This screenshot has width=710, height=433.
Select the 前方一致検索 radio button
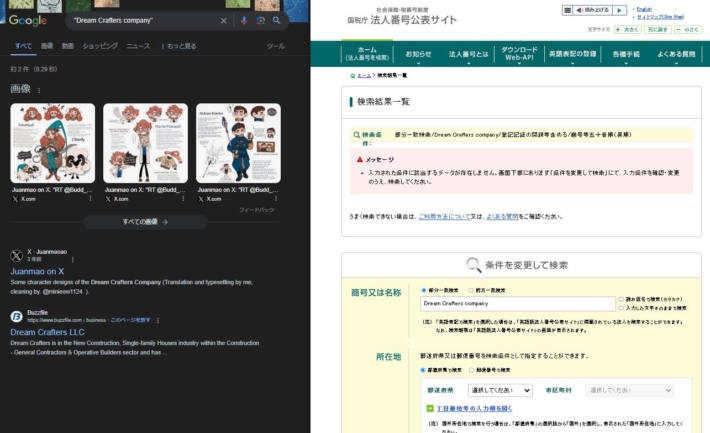point(471,290)
